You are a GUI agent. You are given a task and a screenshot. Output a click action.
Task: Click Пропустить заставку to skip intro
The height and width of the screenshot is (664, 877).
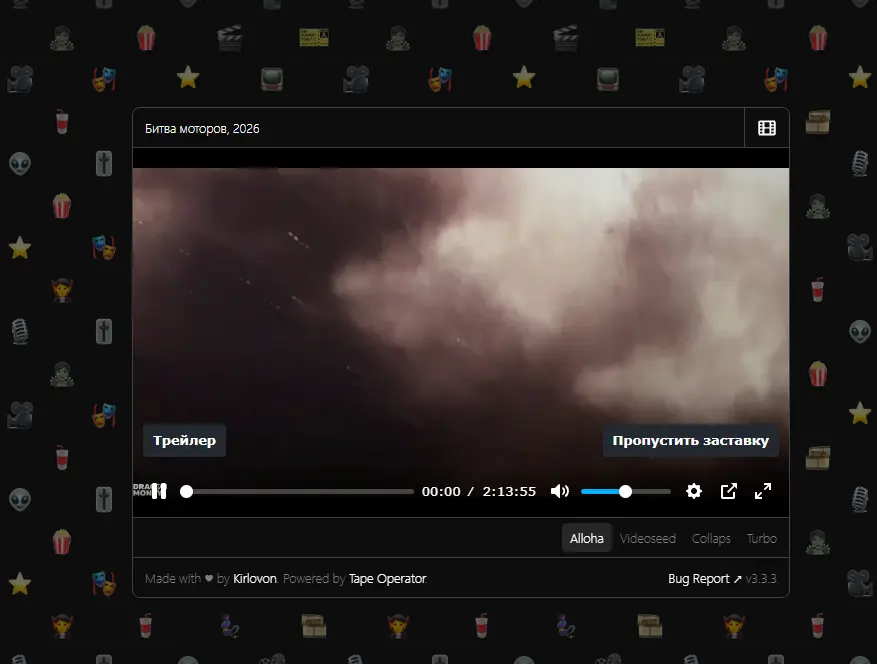click(691, 441)
